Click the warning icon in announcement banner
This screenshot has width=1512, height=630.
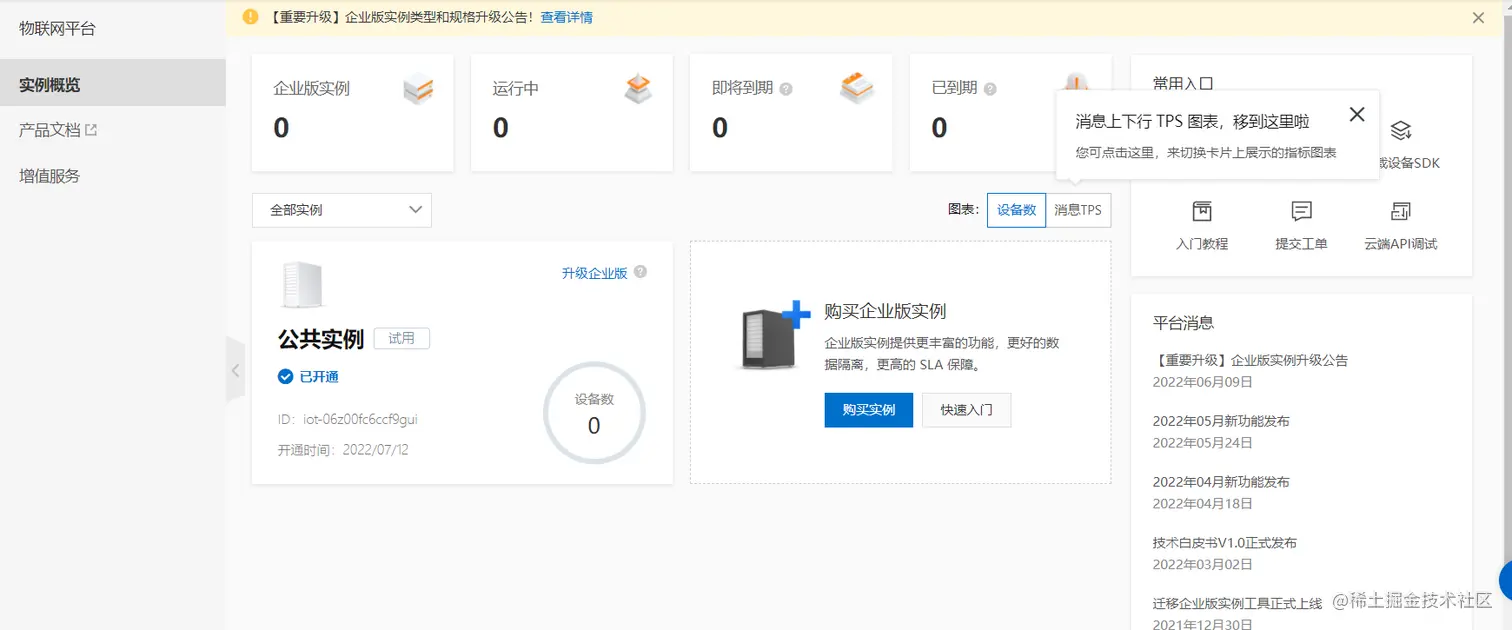point(251,17)
